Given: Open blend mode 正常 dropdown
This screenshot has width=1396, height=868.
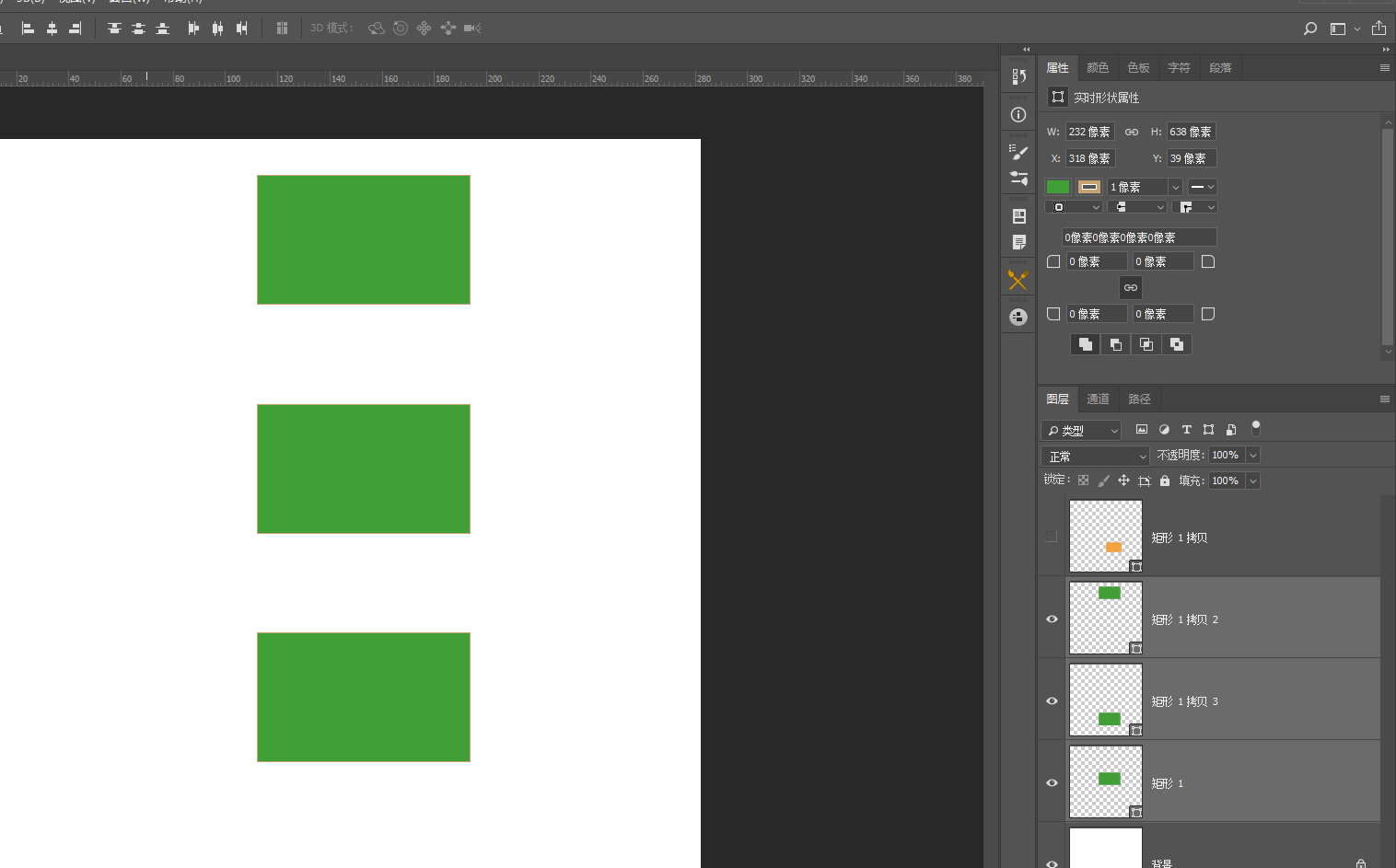Looking at the screenshot, I should tap(1096, 456).
